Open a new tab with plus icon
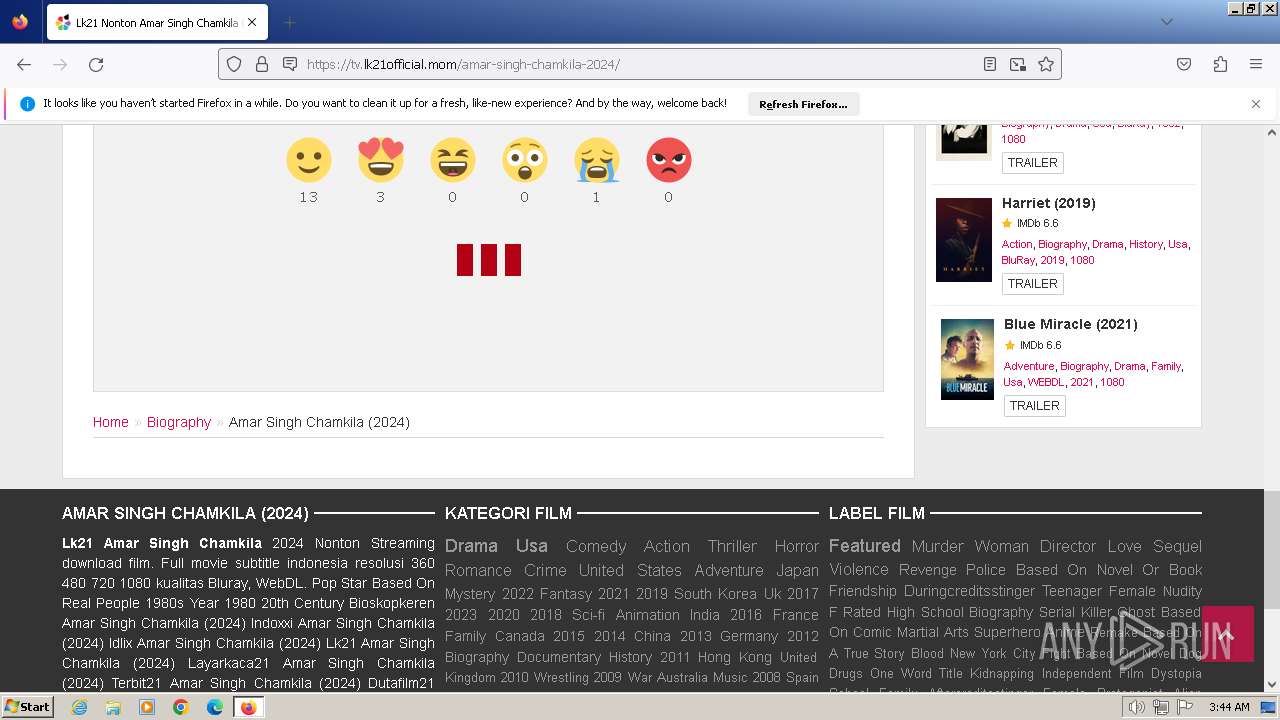1280x720 pixels. tap(289, 22)
